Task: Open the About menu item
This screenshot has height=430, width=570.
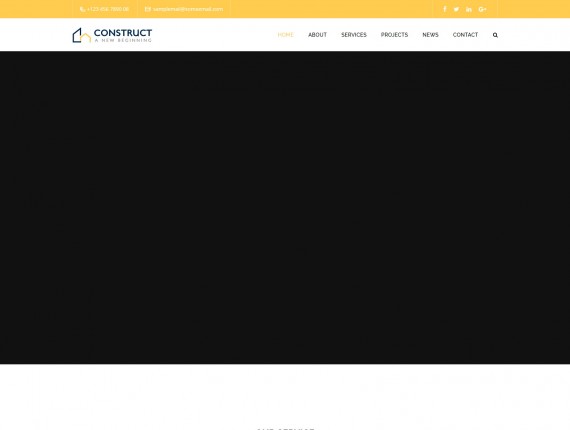Action: (317, 35)
